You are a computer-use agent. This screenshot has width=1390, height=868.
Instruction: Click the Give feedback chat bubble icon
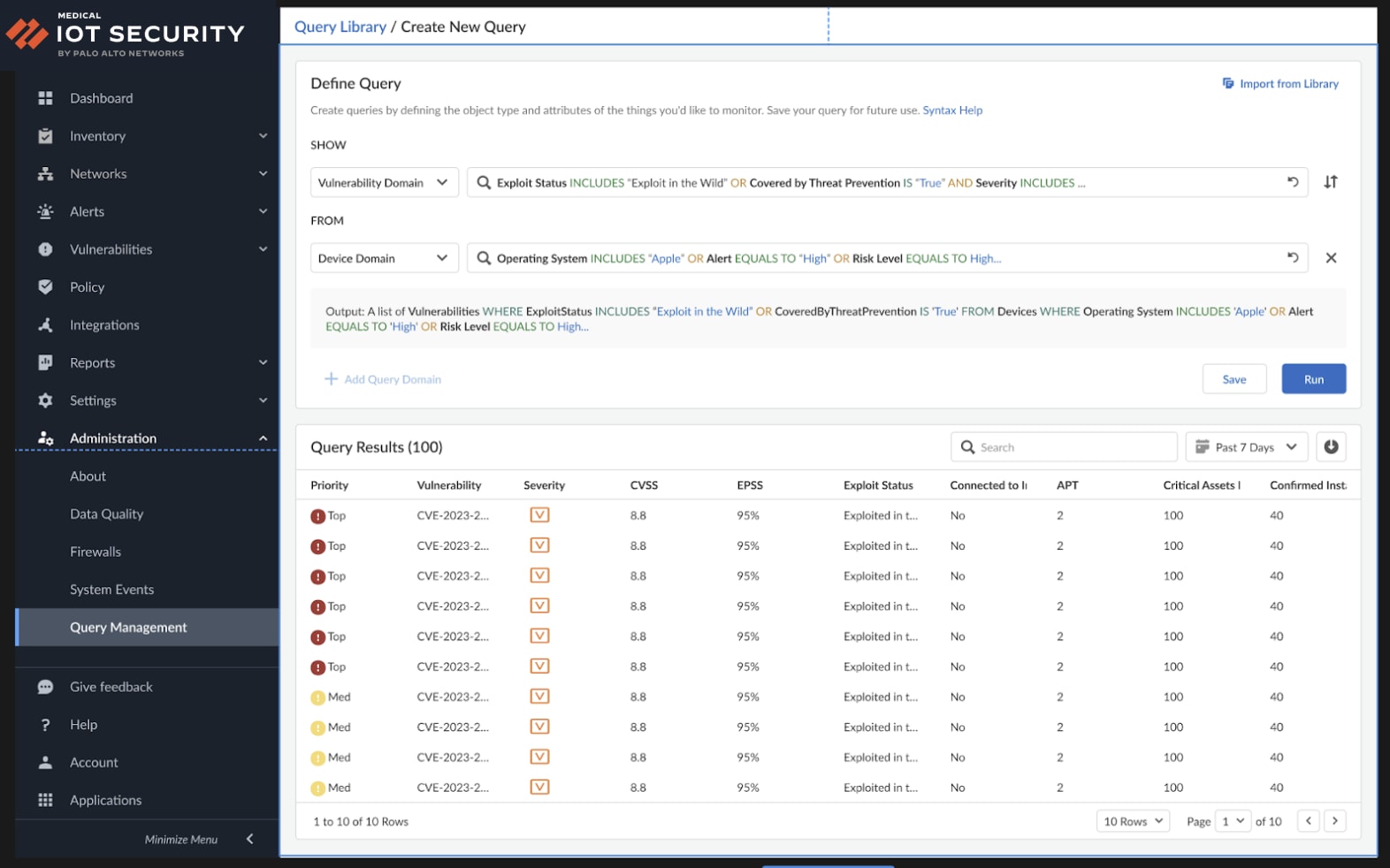click(45, 687)
